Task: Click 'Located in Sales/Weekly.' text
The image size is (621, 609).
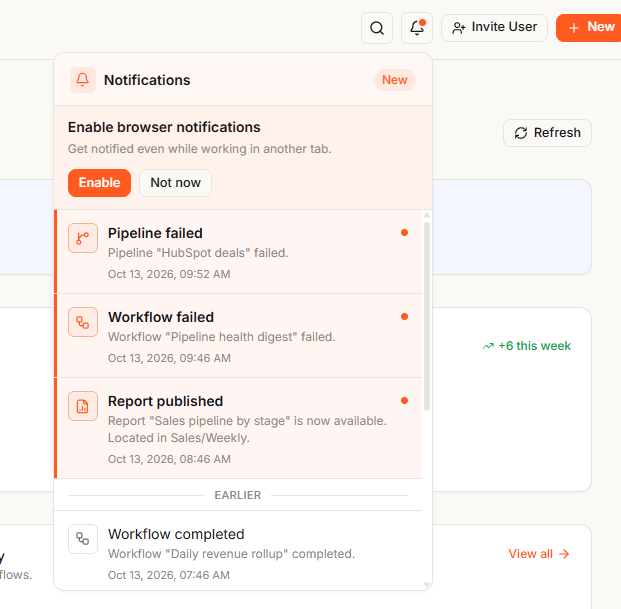Action: coord(179,438)
